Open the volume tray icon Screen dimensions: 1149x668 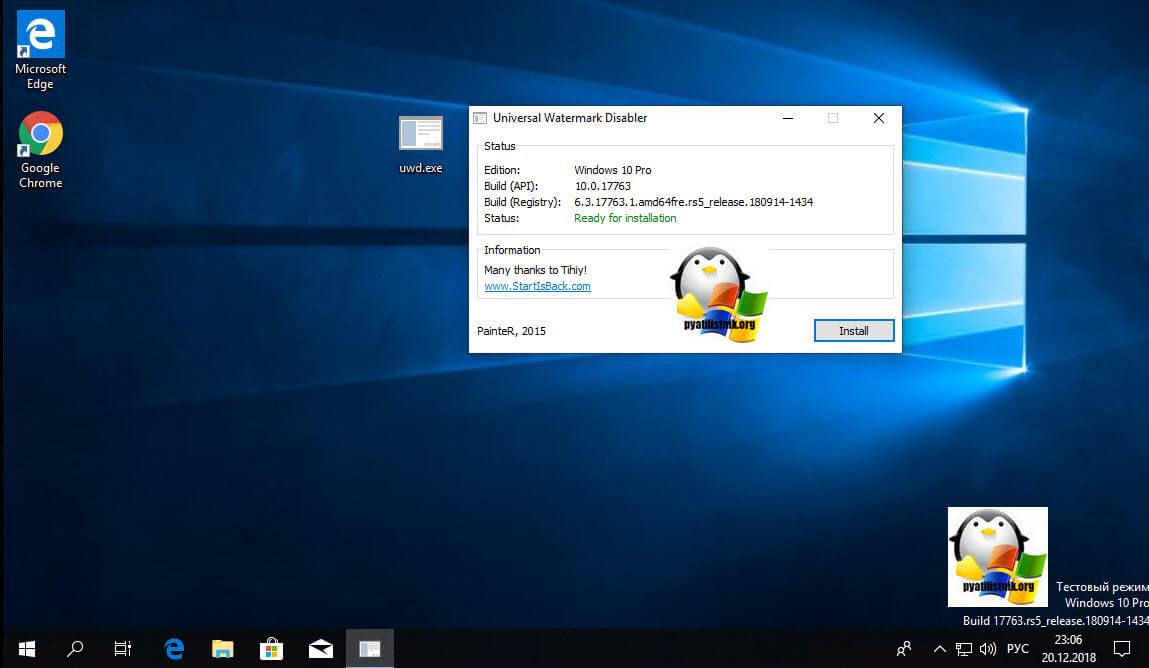click(x=988, y=649)
